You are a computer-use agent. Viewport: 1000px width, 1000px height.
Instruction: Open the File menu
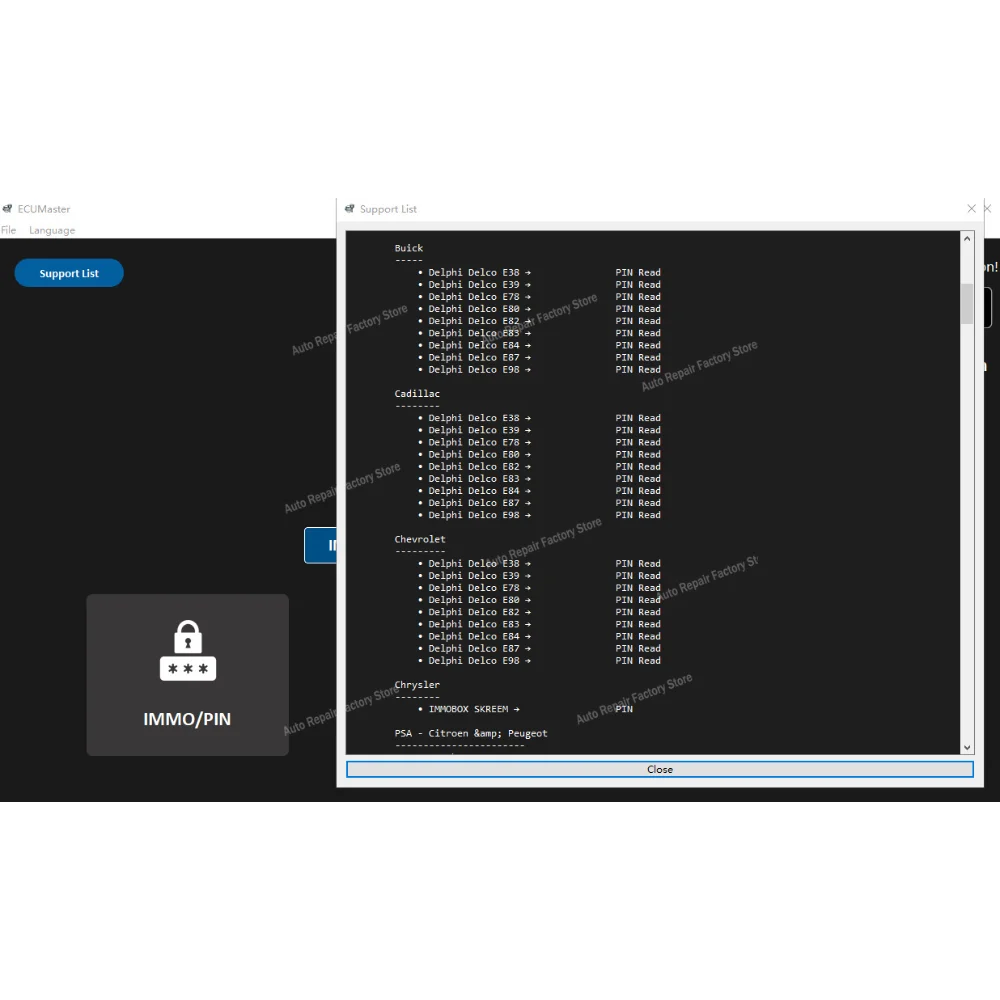coord(8,230)
